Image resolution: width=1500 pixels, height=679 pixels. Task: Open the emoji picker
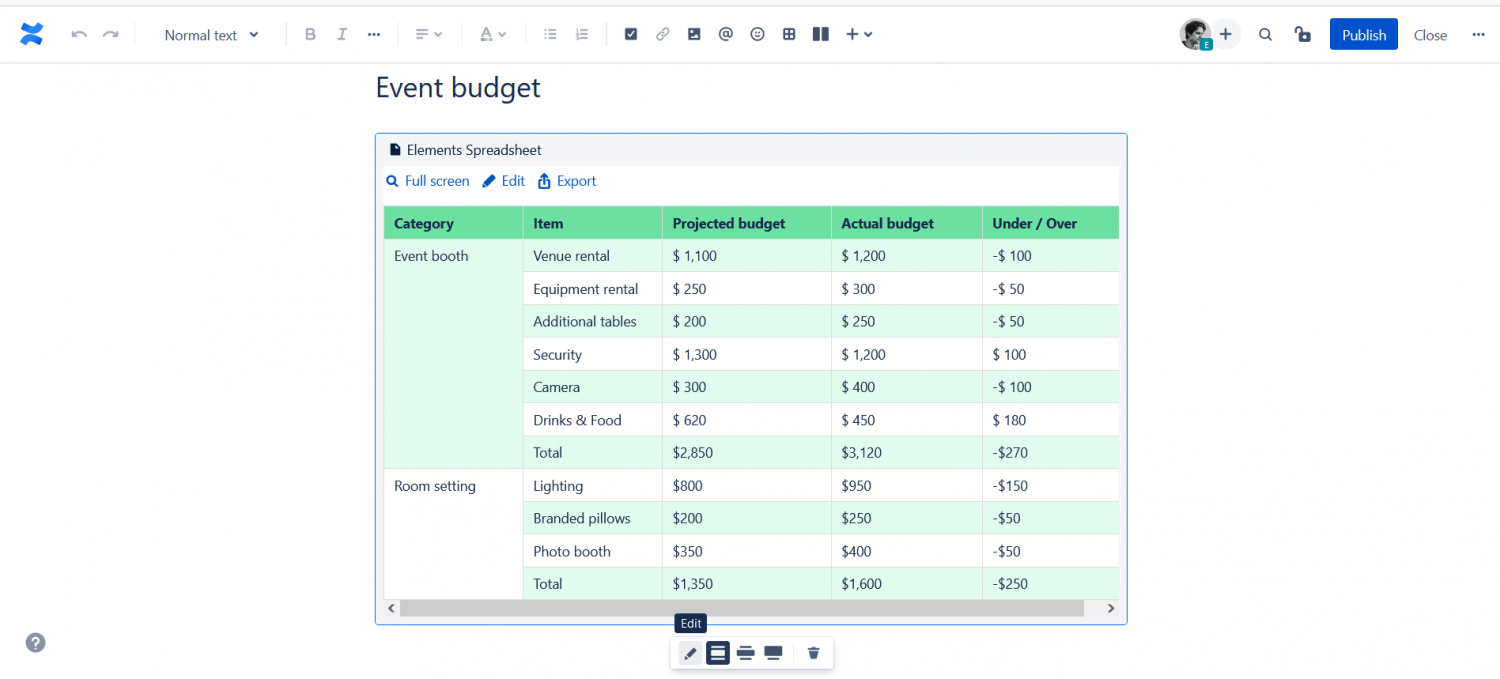757,34
